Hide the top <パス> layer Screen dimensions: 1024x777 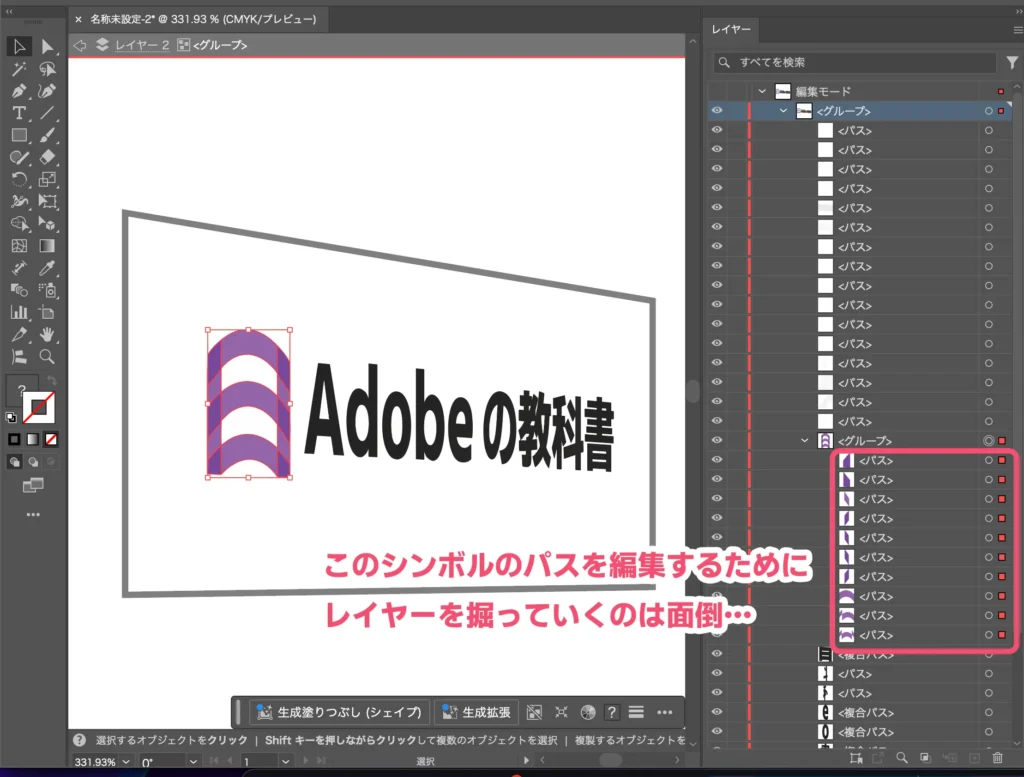click(717, 130)
